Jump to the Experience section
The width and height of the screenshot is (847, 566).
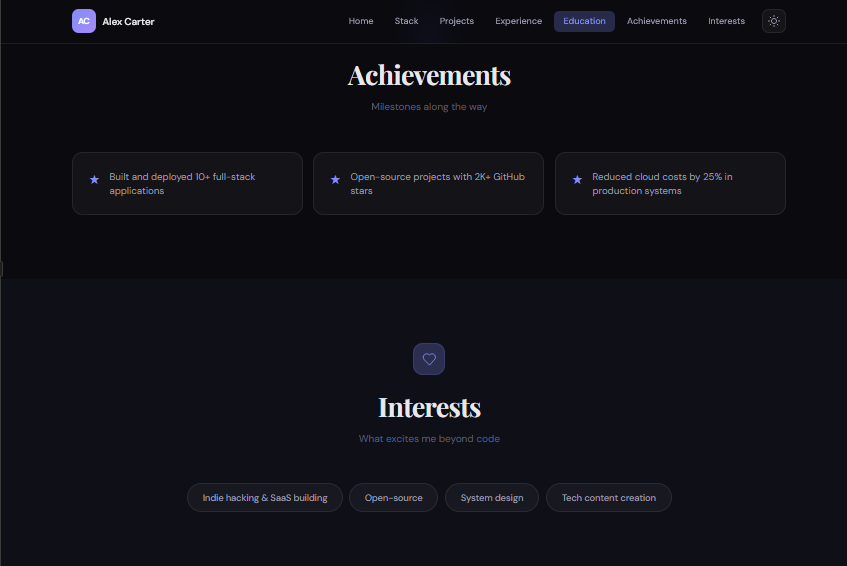518,21
